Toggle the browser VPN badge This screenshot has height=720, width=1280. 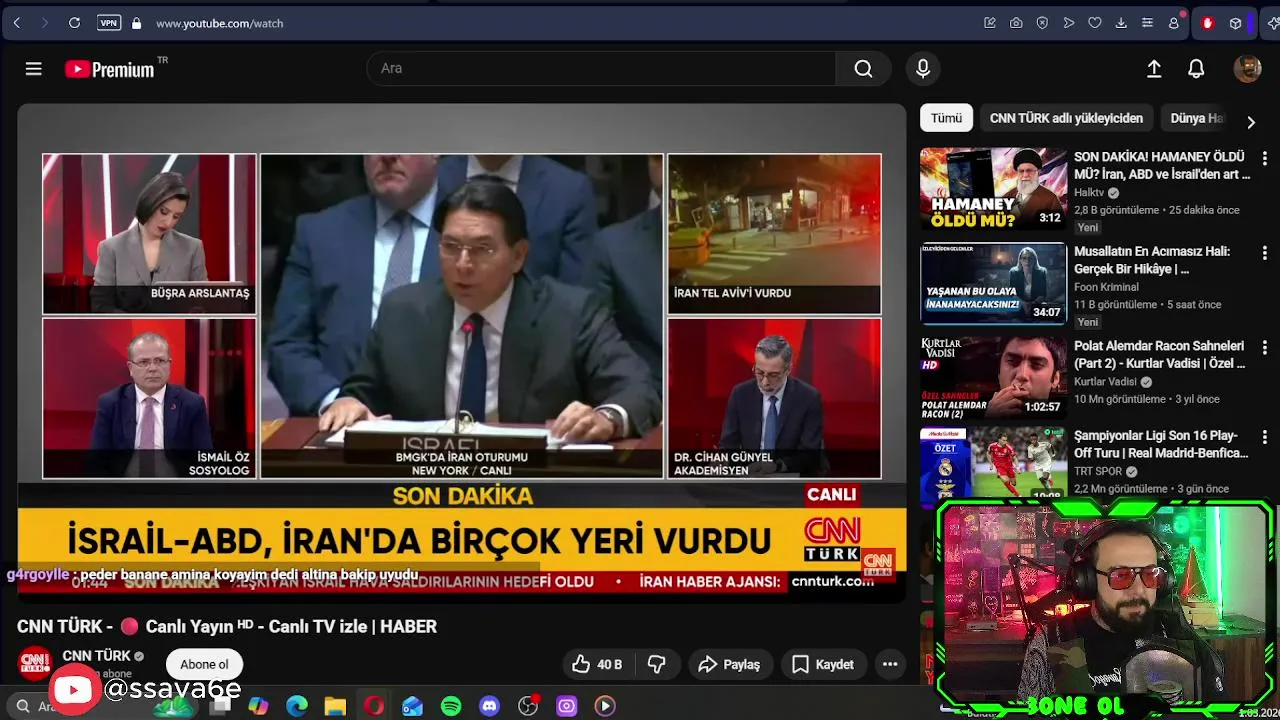pos(109,23)
